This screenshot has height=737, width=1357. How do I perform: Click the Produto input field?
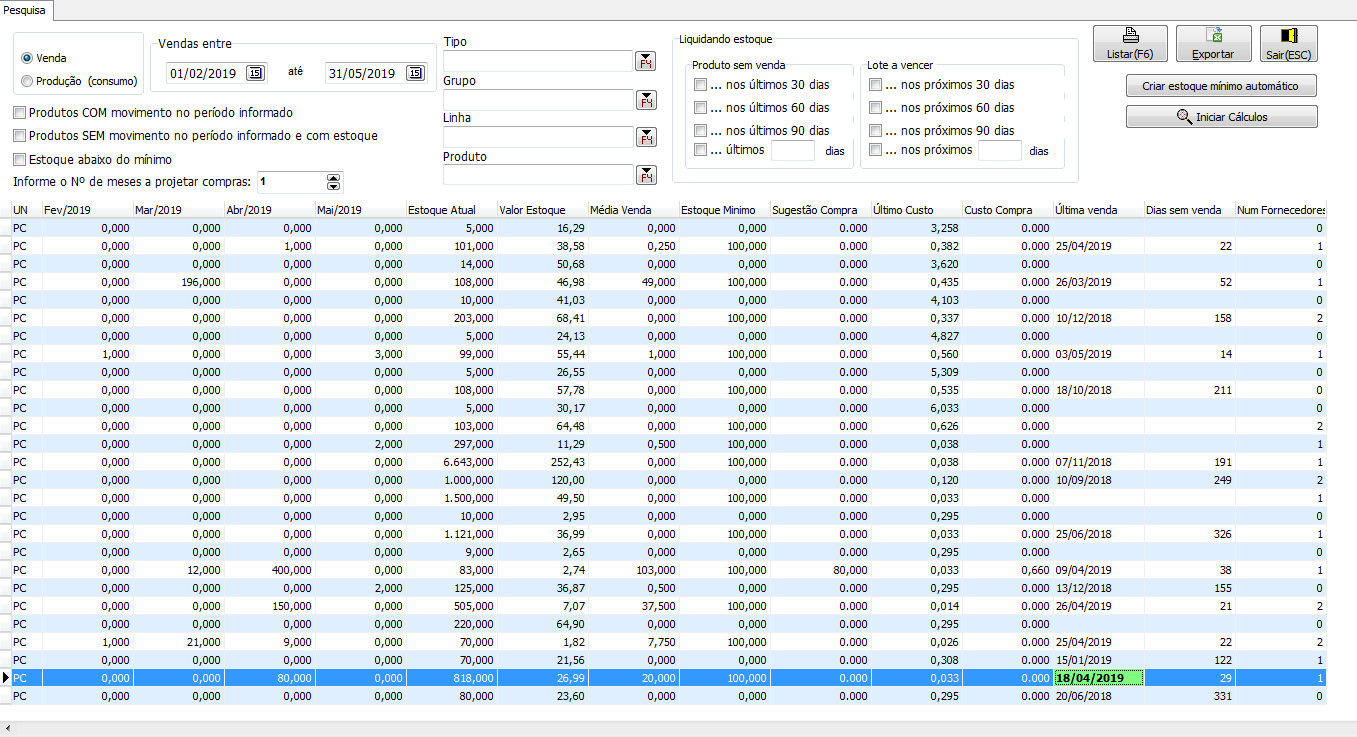538,175
